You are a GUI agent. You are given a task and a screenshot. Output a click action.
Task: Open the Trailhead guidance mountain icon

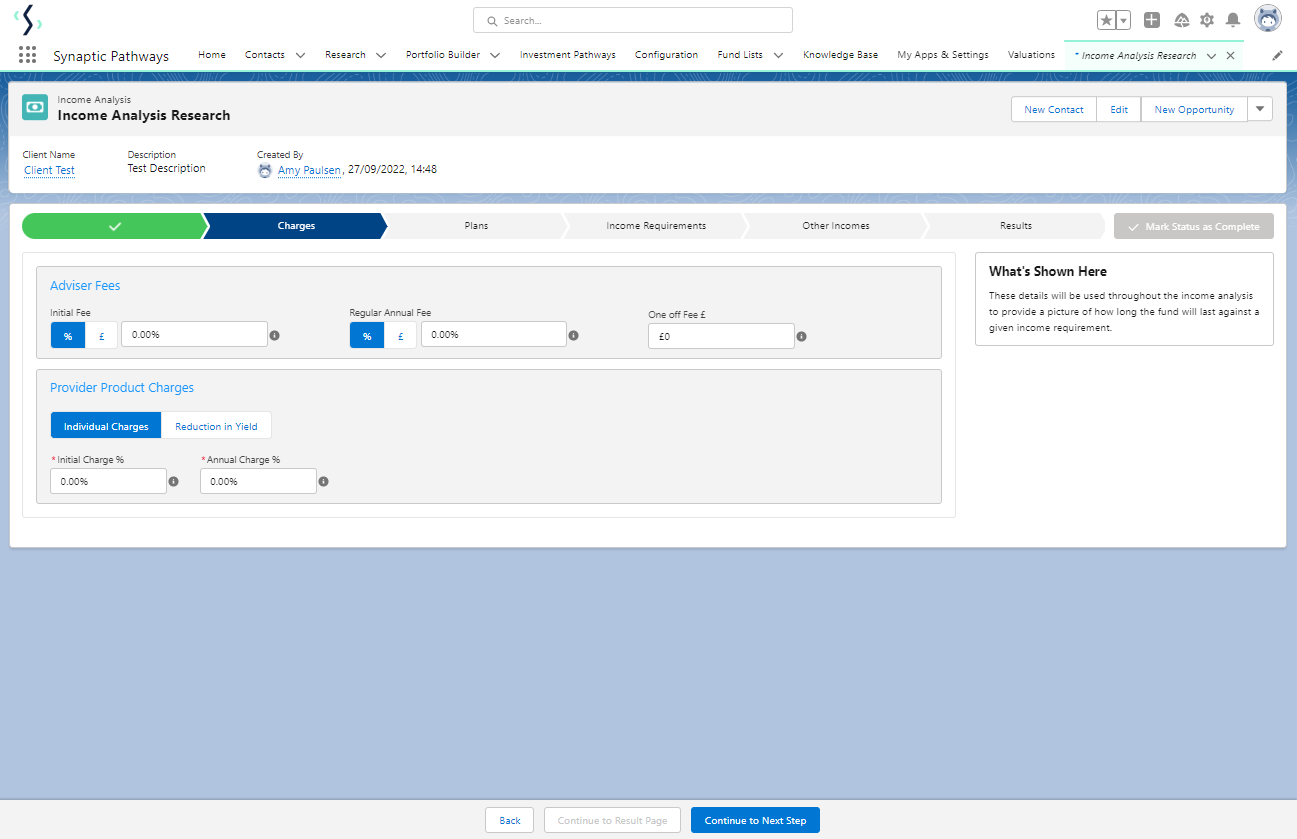tap(1181, 20)
